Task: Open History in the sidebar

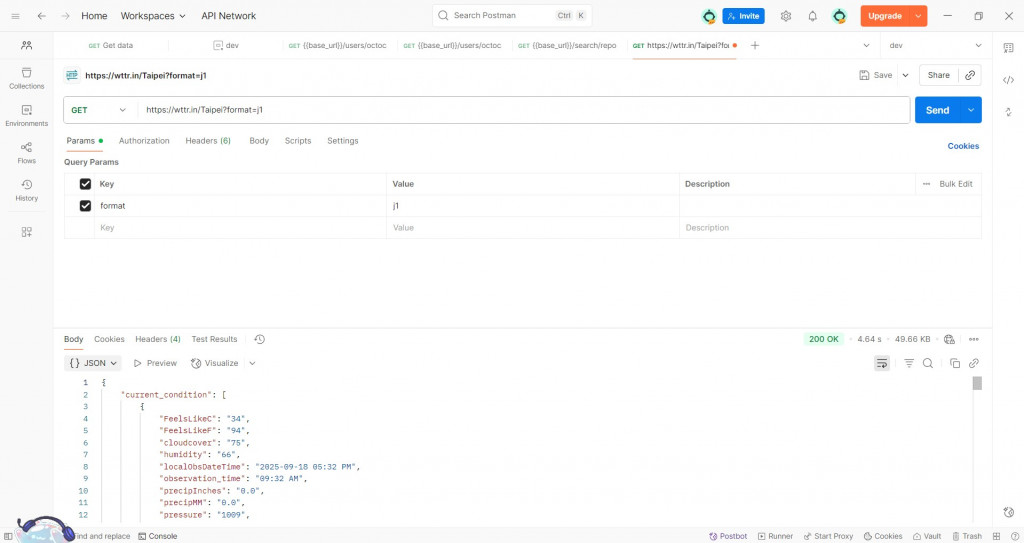Action: point(27,190)
